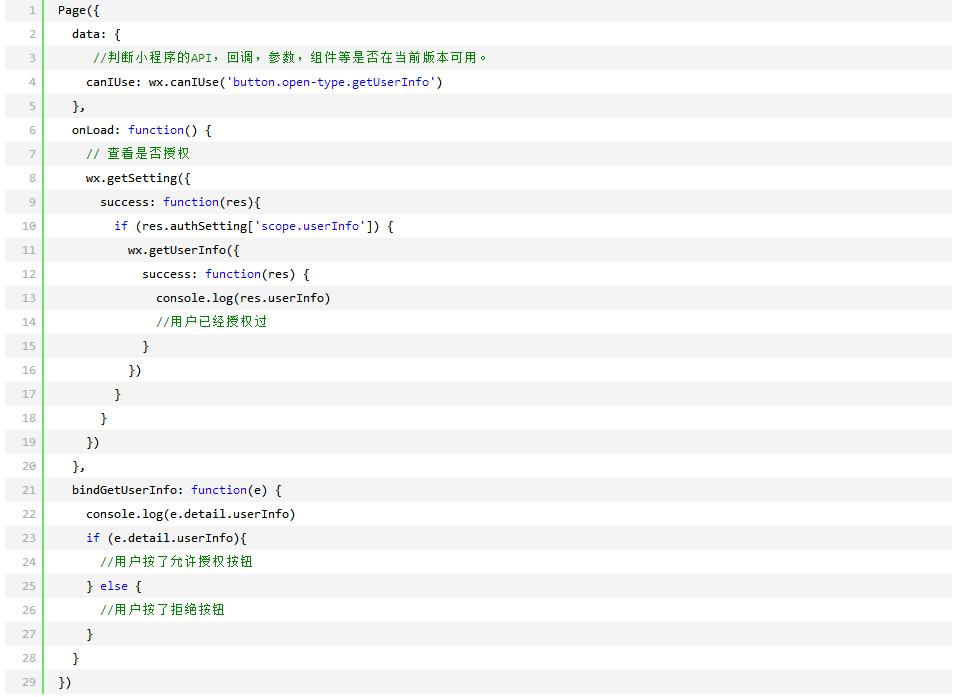Click 'console.log(res.userInfo)' on line 13
Image resolution: width=957 pixels, height=697 pixels.
243,298
